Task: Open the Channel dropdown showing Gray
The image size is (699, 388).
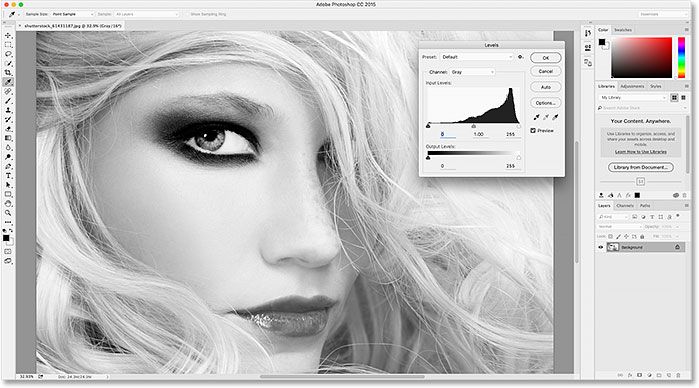Action: pyautogui.click(x=472, y=72)
